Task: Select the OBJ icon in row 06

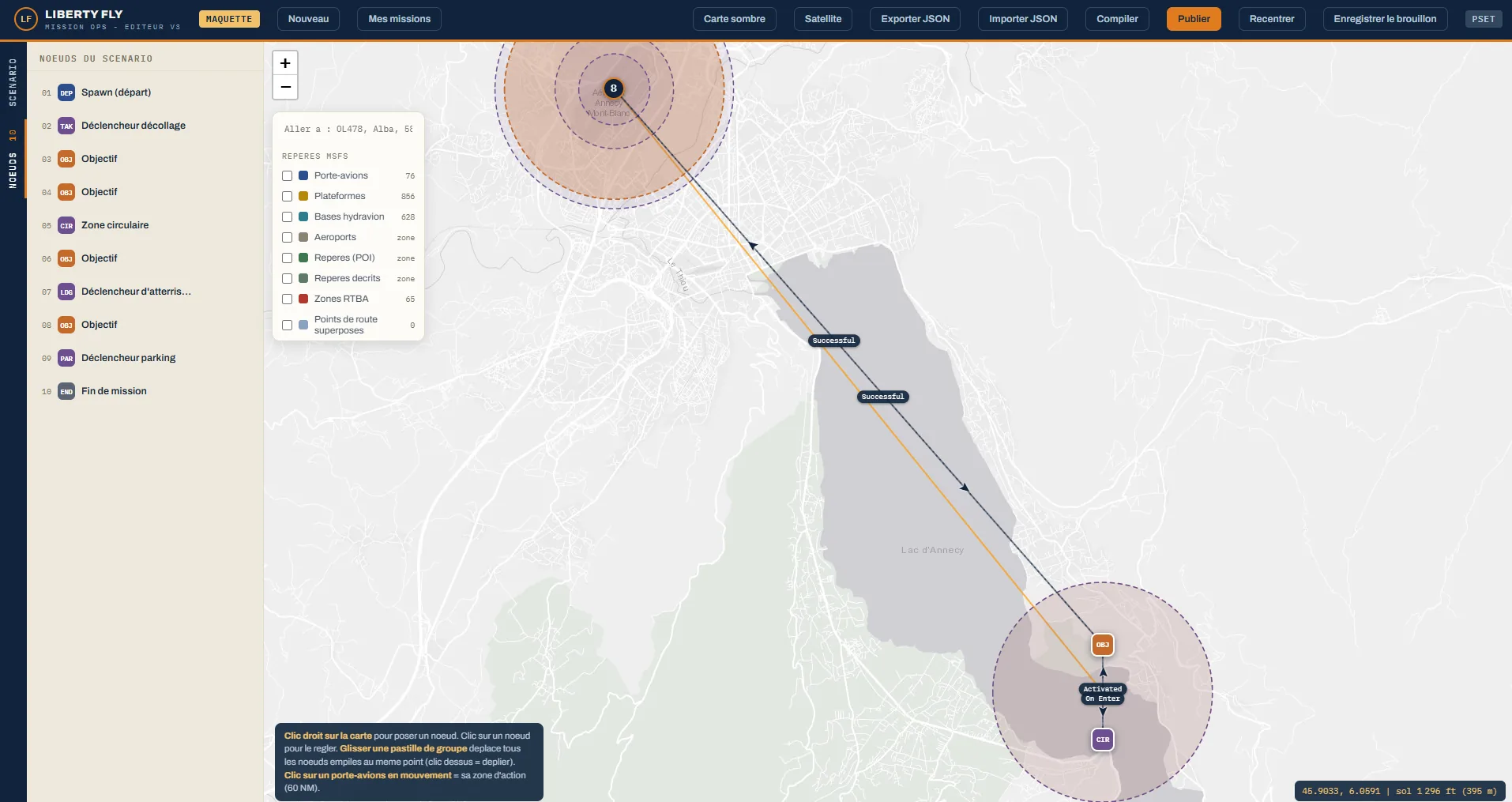Action: point(66,258)
